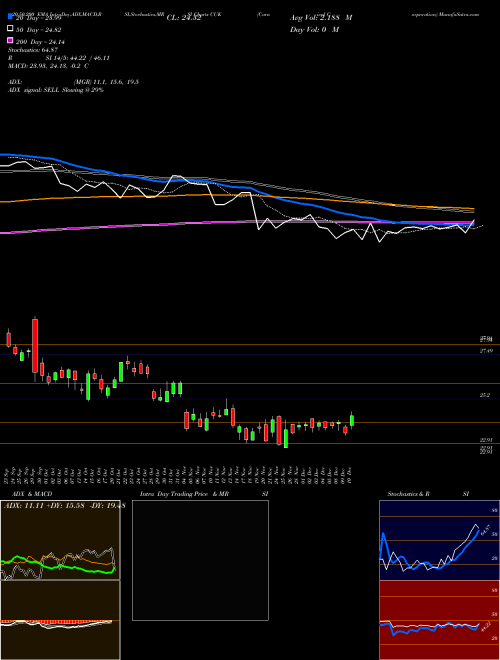The width and height of the screenshot is (500, 660).
Task: Click the 'MACD: 23.93, 24.13, -0.2 C' line
Action: point(48,66)
